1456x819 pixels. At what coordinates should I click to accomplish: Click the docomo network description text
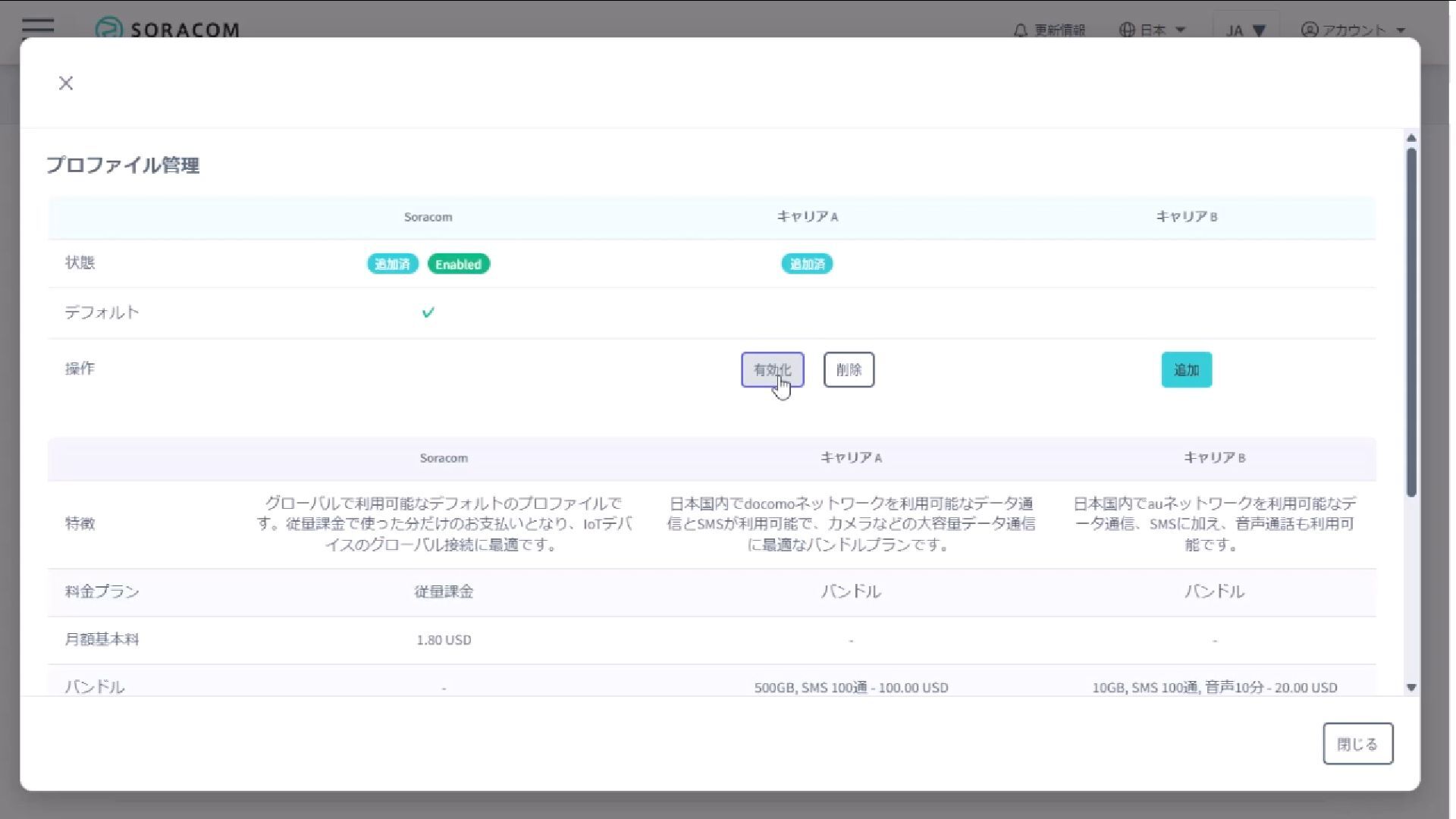pyautogui.click(x=851, y=524)
